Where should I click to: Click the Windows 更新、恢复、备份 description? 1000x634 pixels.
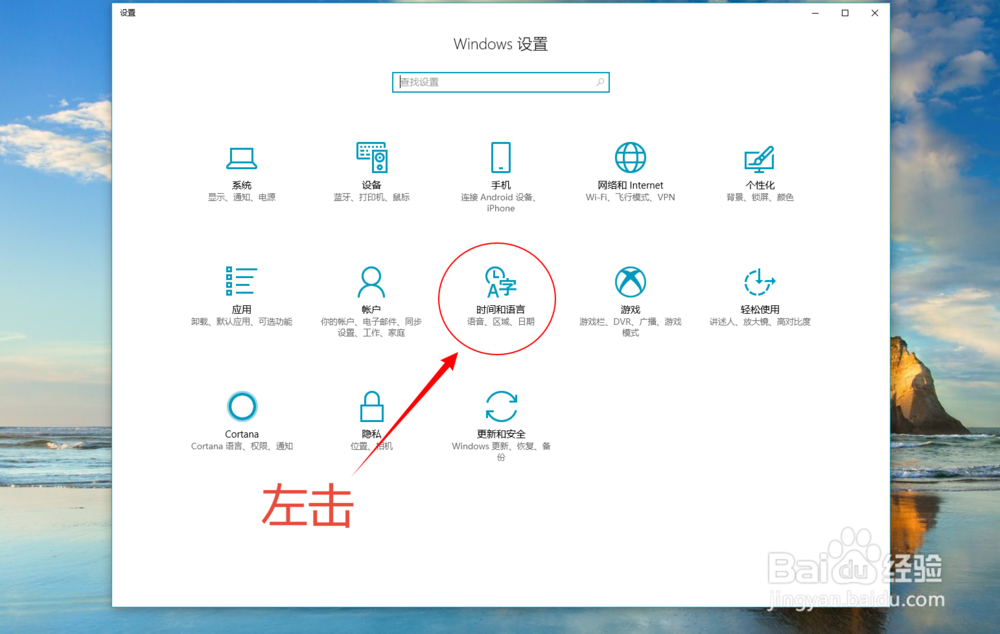tap(501, 451)
